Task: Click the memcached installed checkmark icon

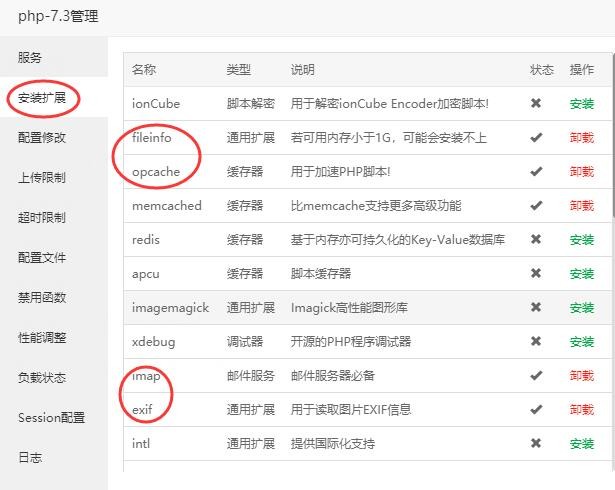Action: click(x=536, y=206)
